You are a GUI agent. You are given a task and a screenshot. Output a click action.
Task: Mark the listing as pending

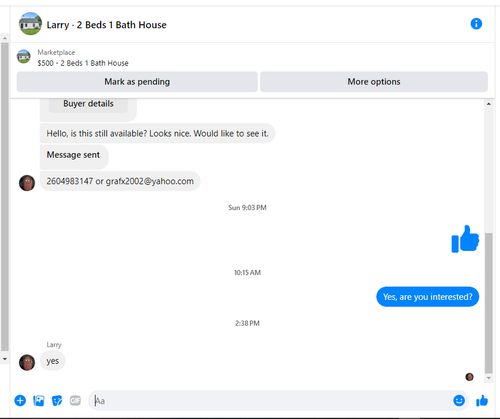point(137,82)
